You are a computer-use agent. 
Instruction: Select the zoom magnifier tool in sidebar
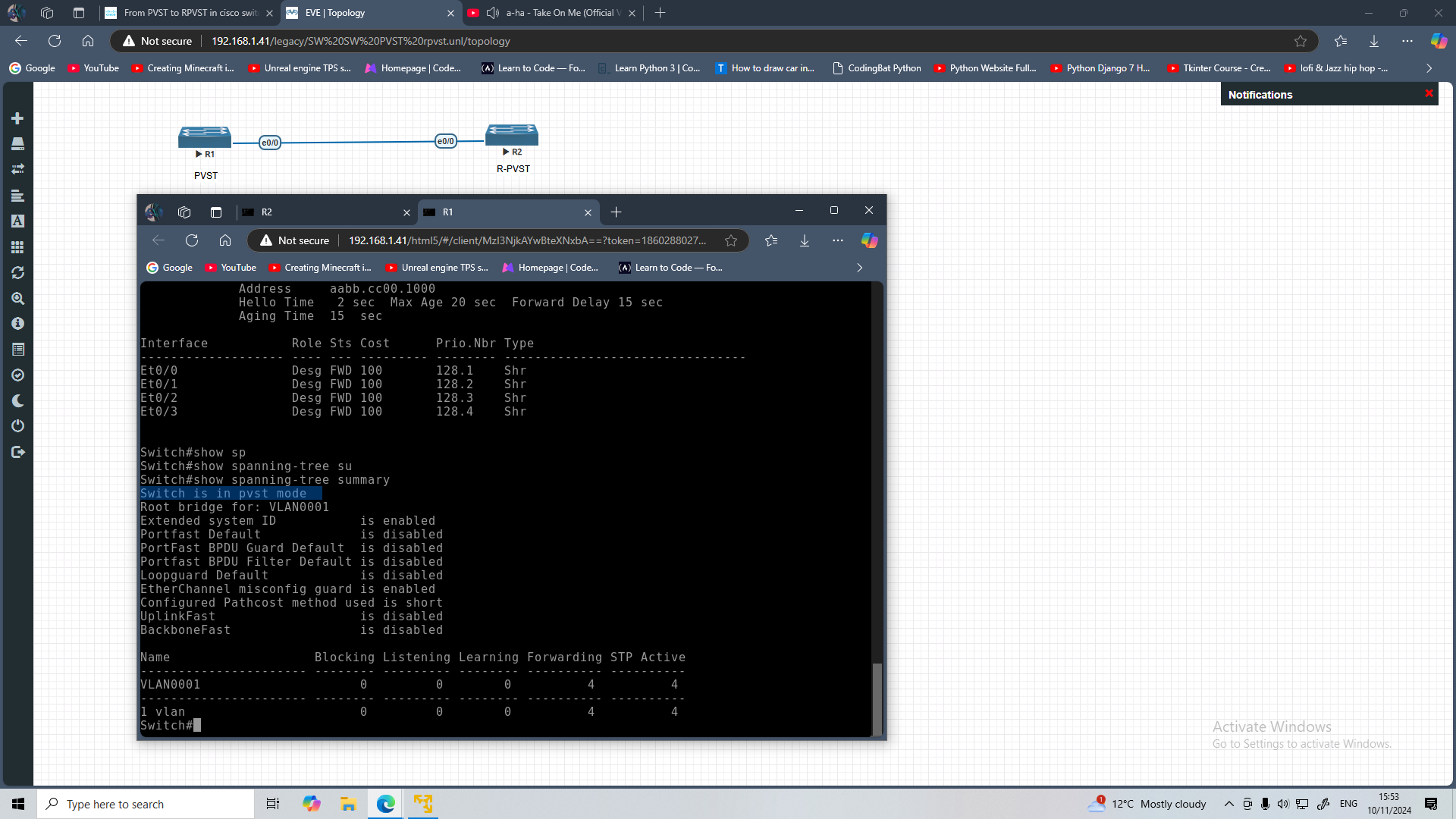pos(17,298)
